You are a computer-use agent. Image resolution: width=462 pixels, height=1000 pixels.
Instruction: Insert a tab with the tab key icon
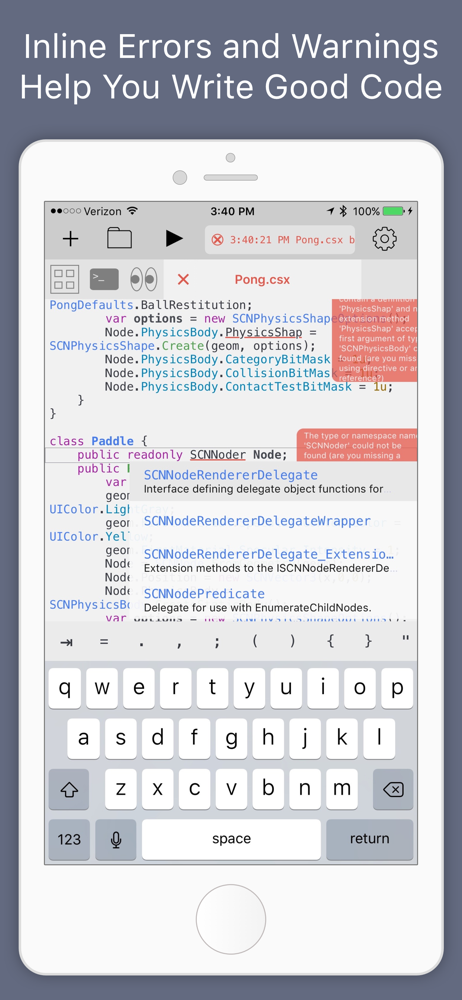point(66,642)
